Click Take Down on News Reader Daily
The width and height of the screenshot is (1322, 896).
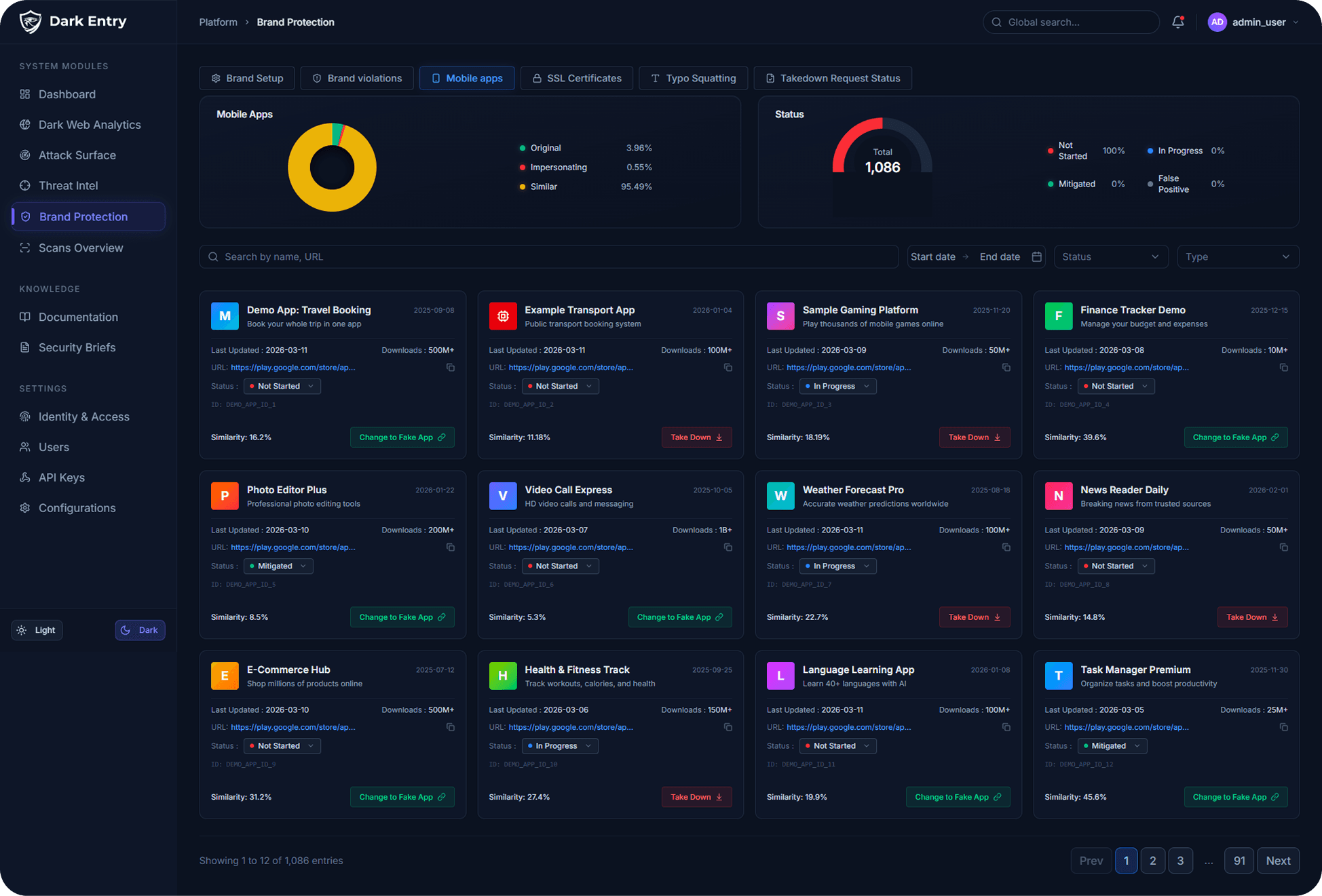tap(1252, 617)
